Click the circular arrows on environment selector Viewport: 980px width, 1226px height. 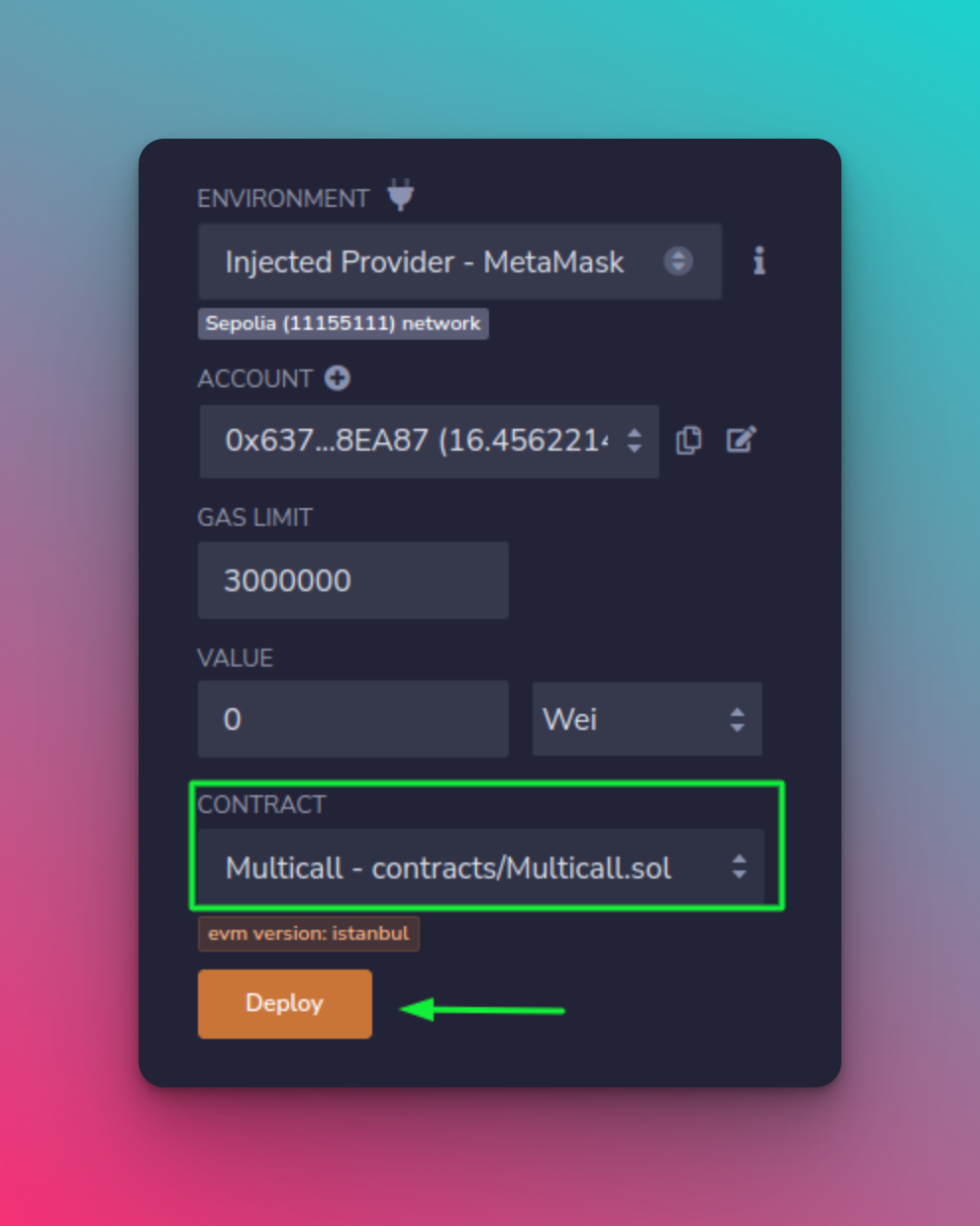678,261
